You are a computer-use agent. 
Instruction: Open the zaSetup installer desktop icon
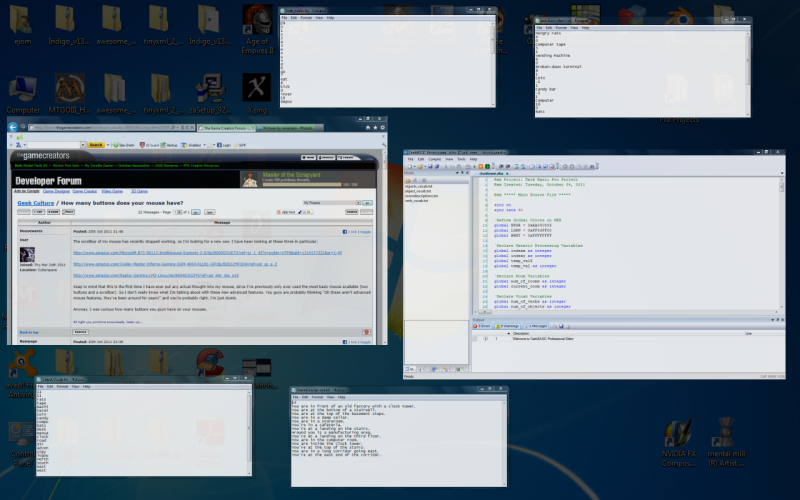click(x=211, y=94)
